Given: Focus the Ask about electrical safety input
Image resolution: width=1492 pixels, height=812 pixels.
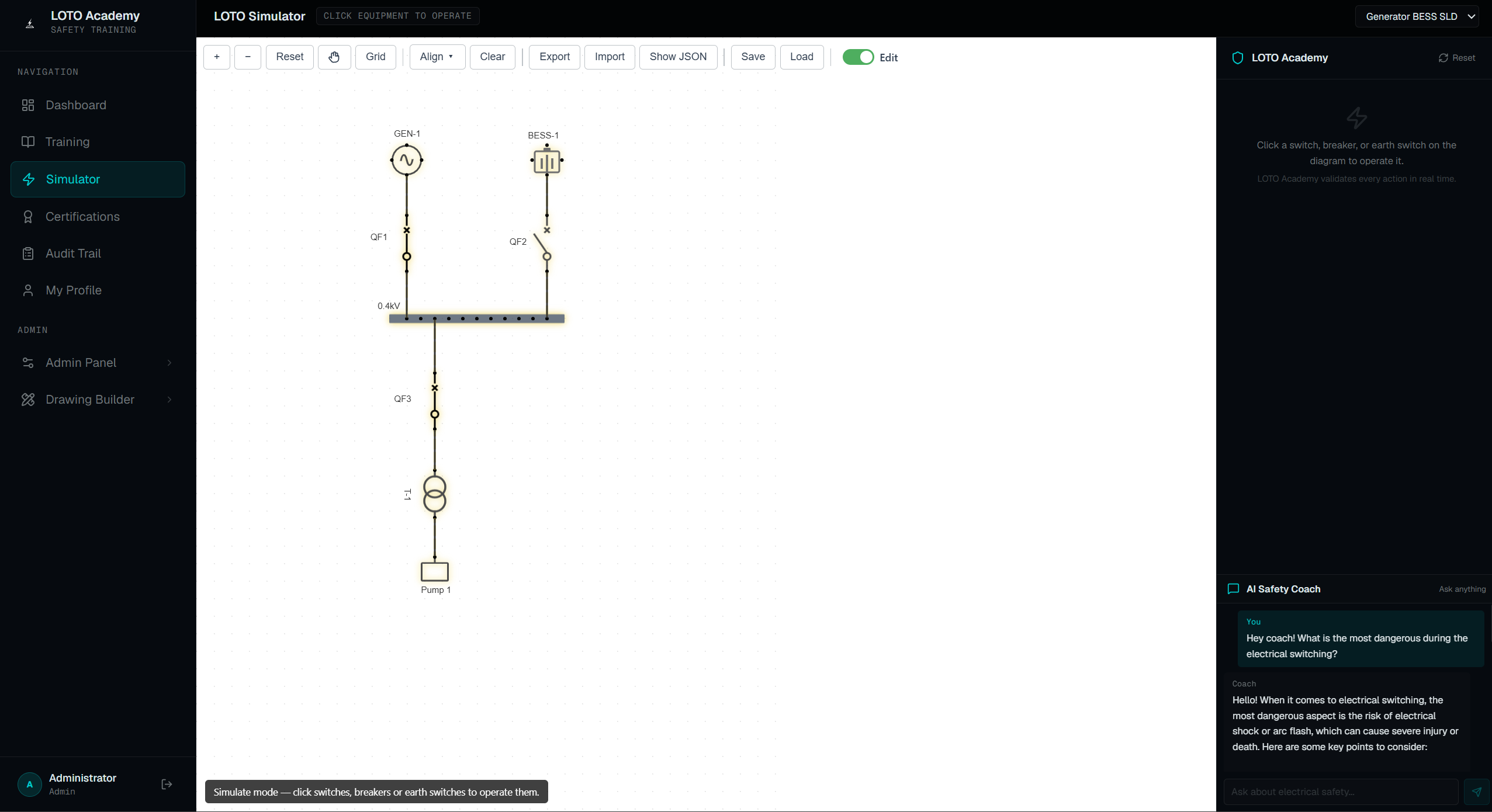Looking at the screenshot, I should coord(1341,792).
